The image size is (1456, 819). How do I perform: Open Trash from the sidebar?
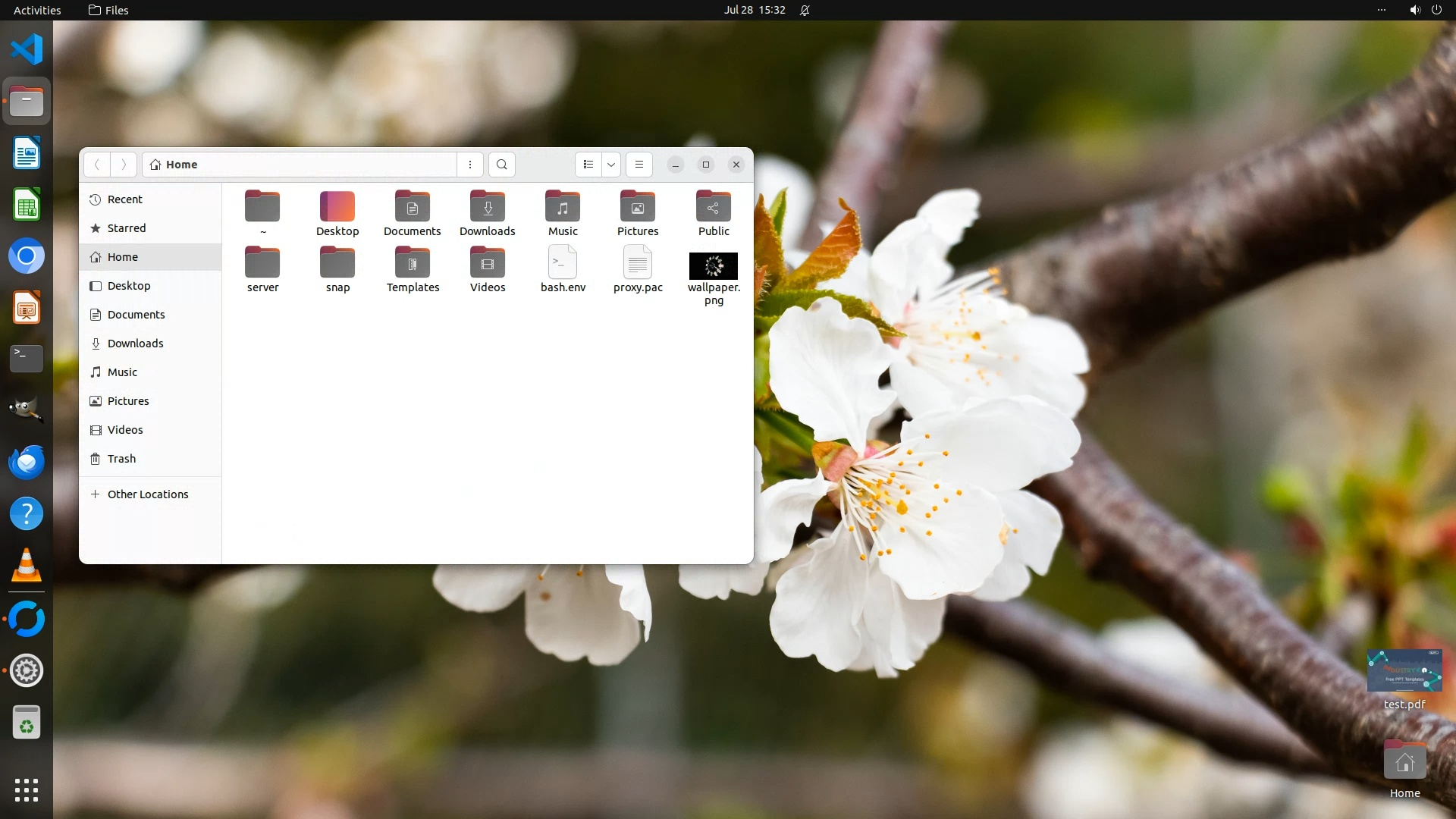[121, 459]
